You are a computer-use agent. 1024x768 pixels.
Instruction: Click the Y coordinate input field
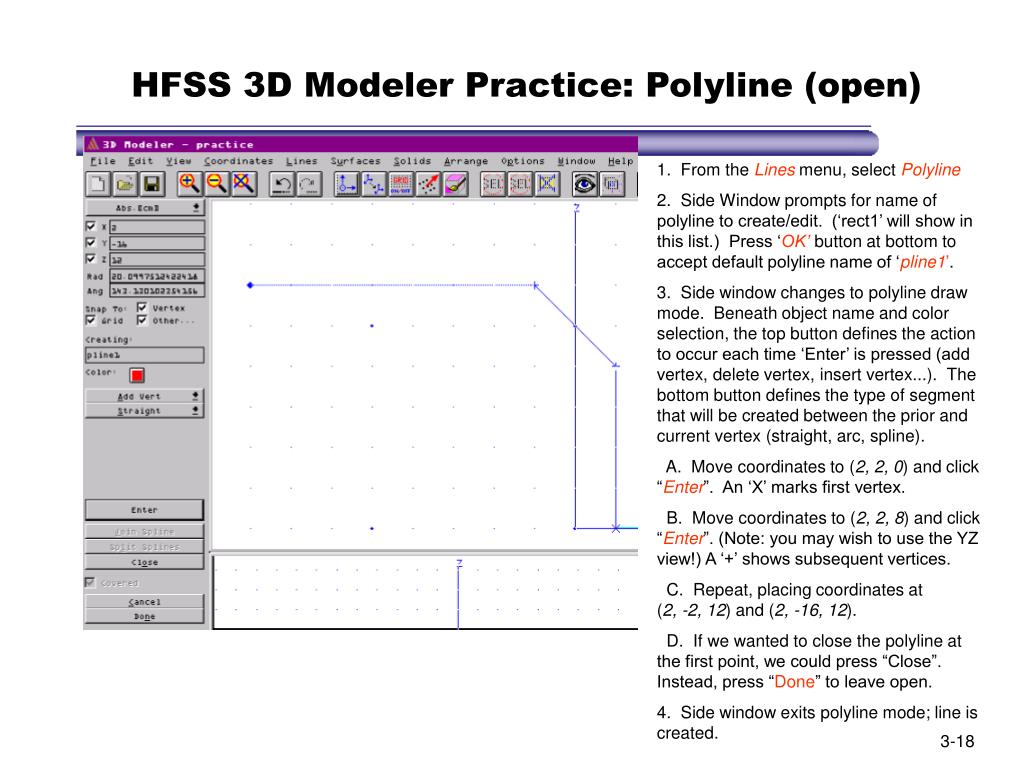tap(157, 243)
